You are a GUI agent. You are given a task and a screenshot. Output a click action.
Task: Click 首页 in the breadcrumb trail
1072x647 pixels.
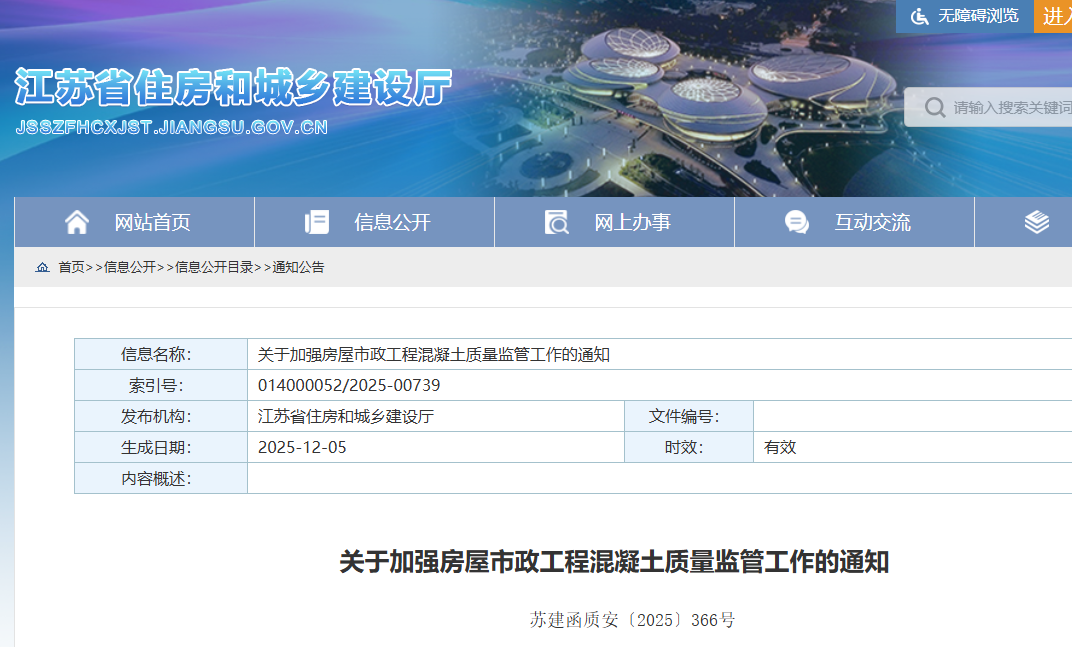[71, 268]
